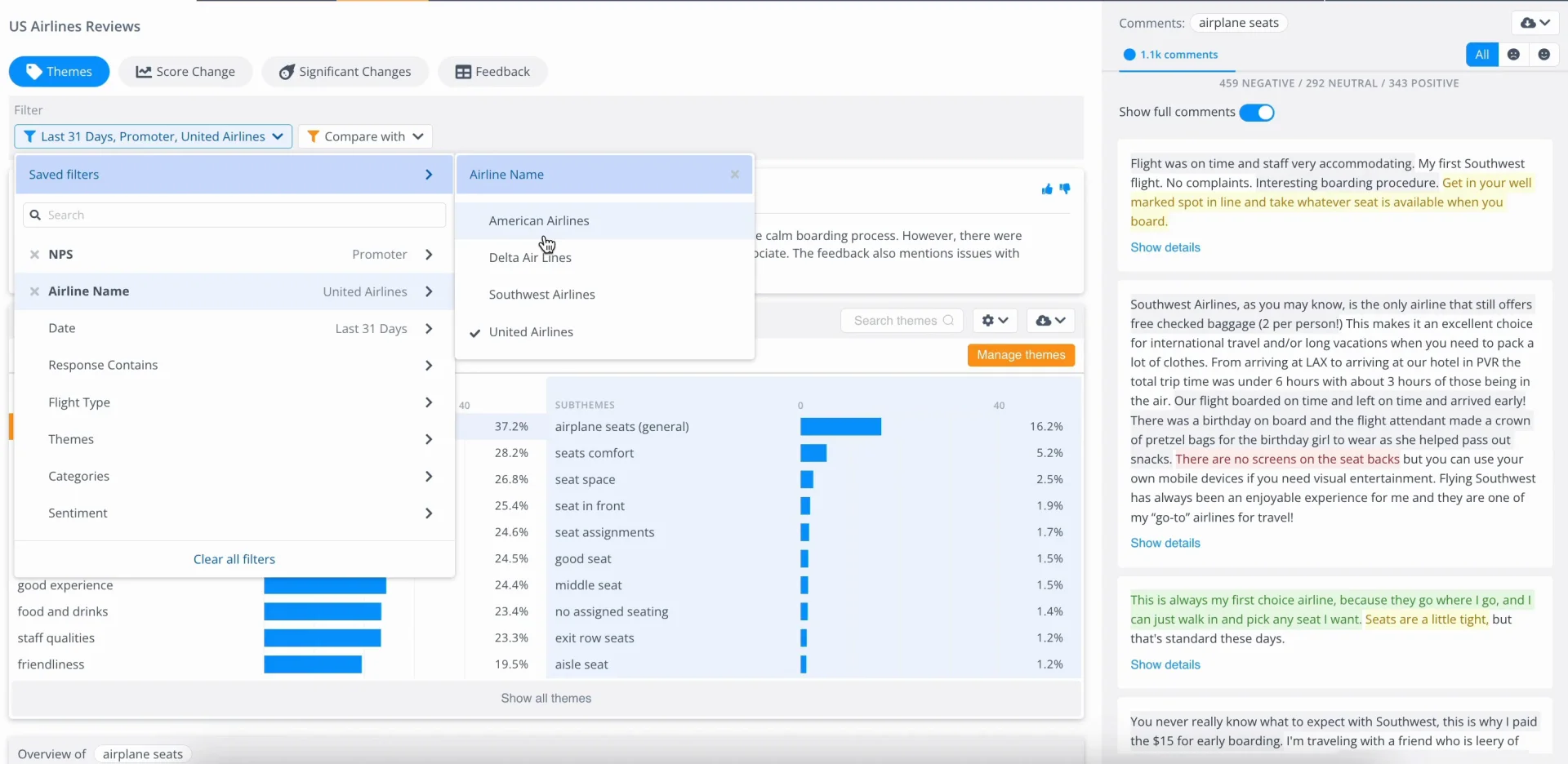
Task: Close the Airline Name submenu
Action: pos(734,175)
